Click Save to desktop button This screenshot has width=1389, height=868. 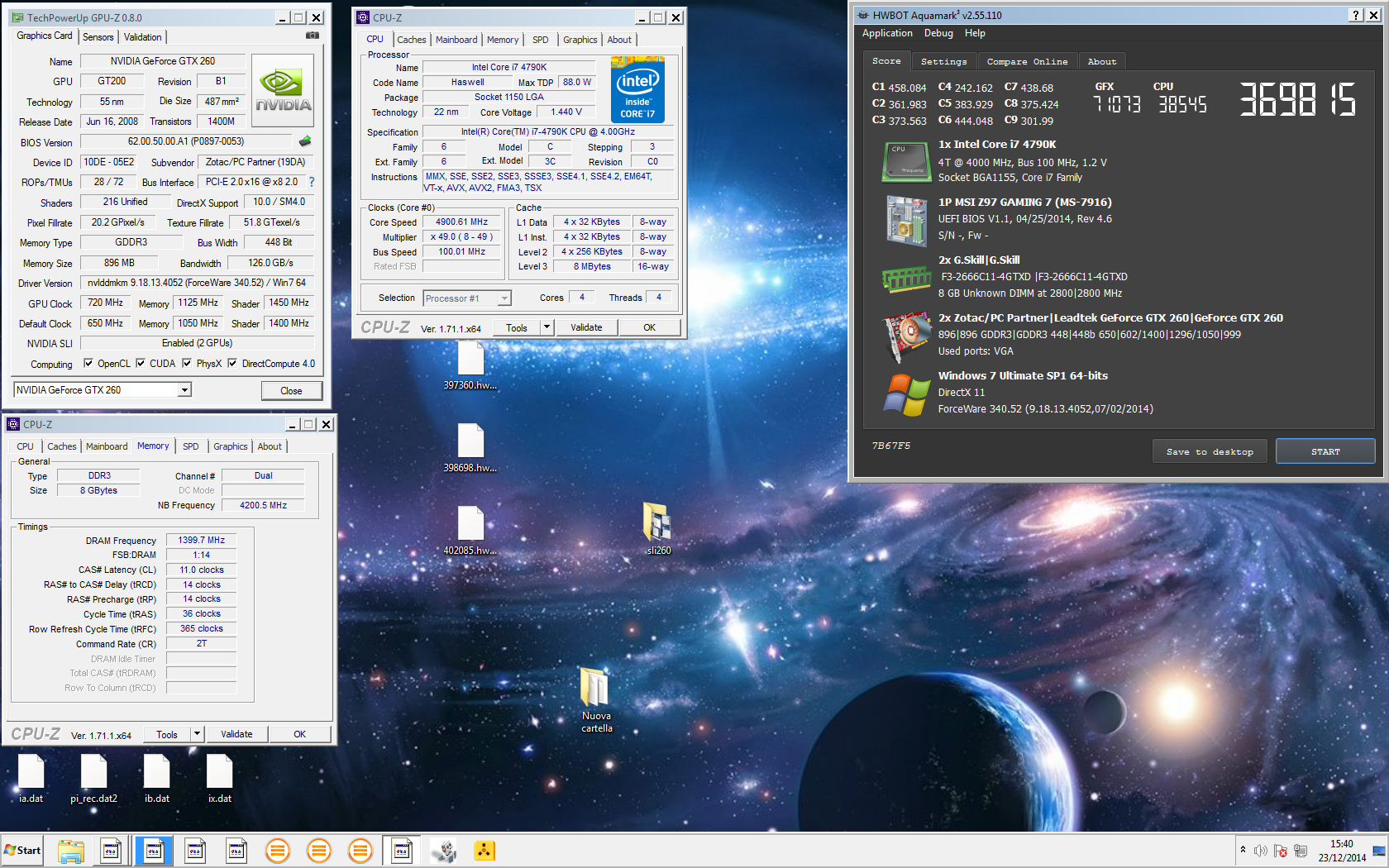click(x=1210, y=451)
